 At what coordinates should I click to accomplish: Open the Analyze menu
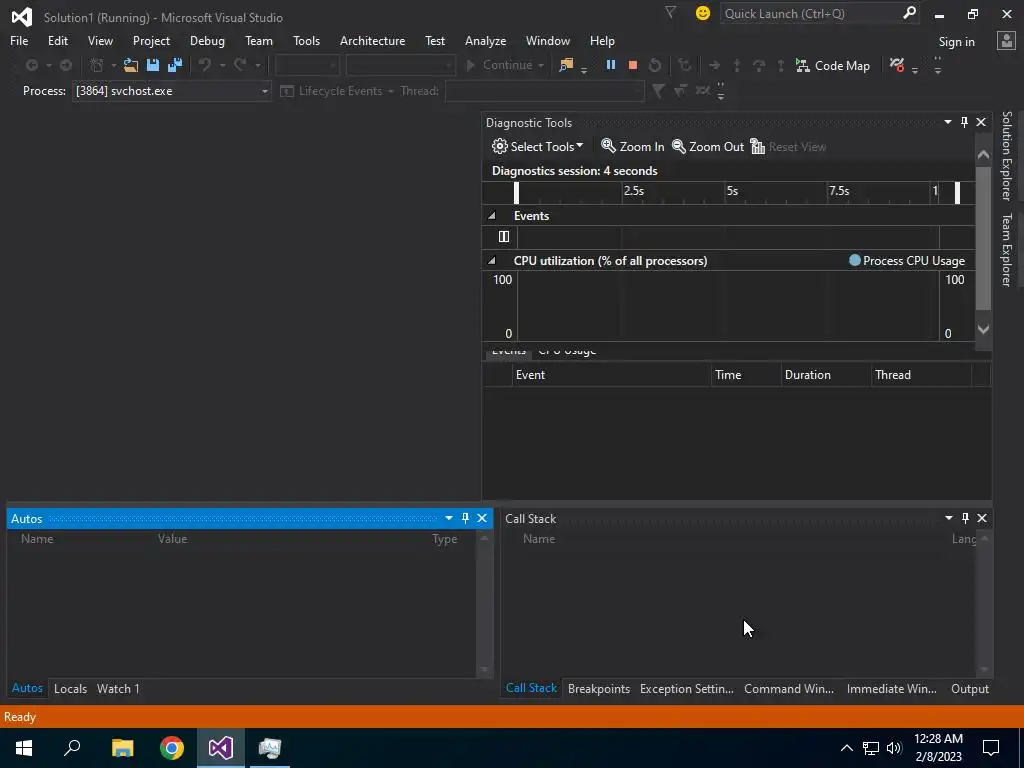click(485, 40)
